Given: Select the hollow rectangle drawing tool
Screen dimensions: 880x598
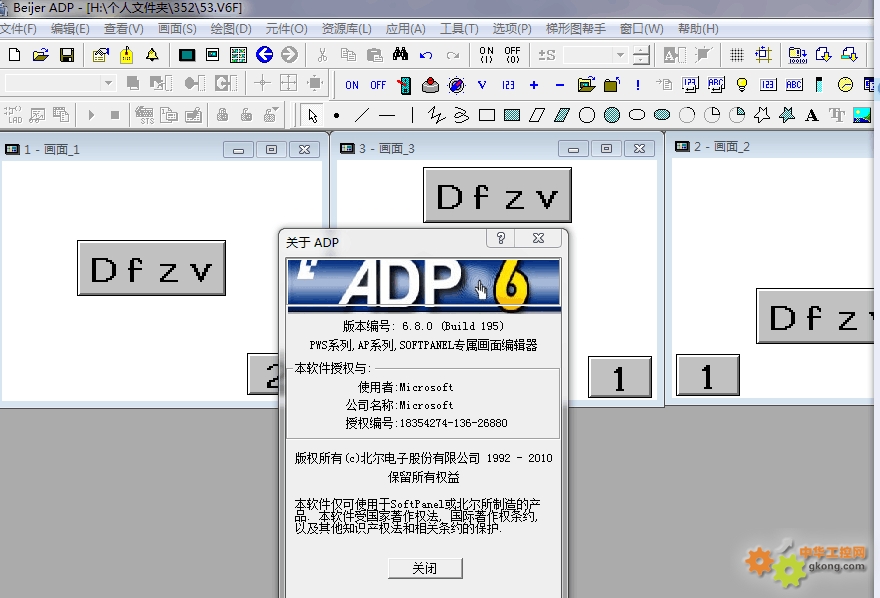Looking at the screenshot, I should click(487, 115).
